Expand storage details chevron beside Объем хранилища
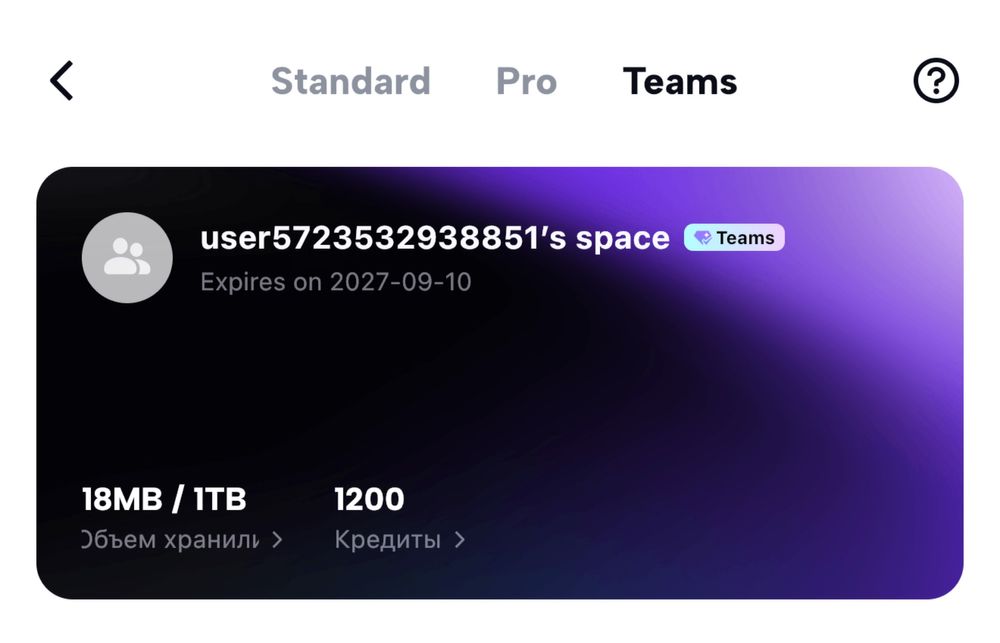1000x643 pixels. [277, 540]
